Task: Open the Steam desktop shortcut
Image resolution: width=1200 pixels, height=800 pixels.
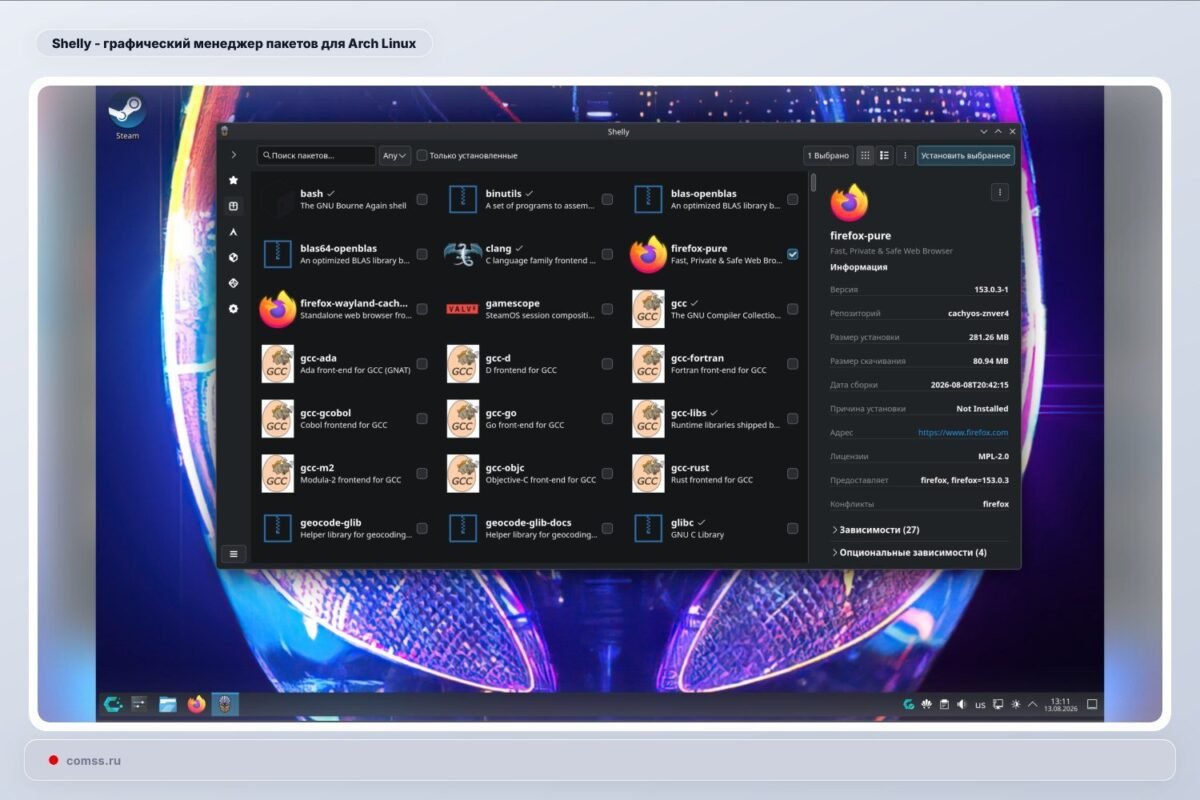Action: pyautogui.click(x=126, y=115)
